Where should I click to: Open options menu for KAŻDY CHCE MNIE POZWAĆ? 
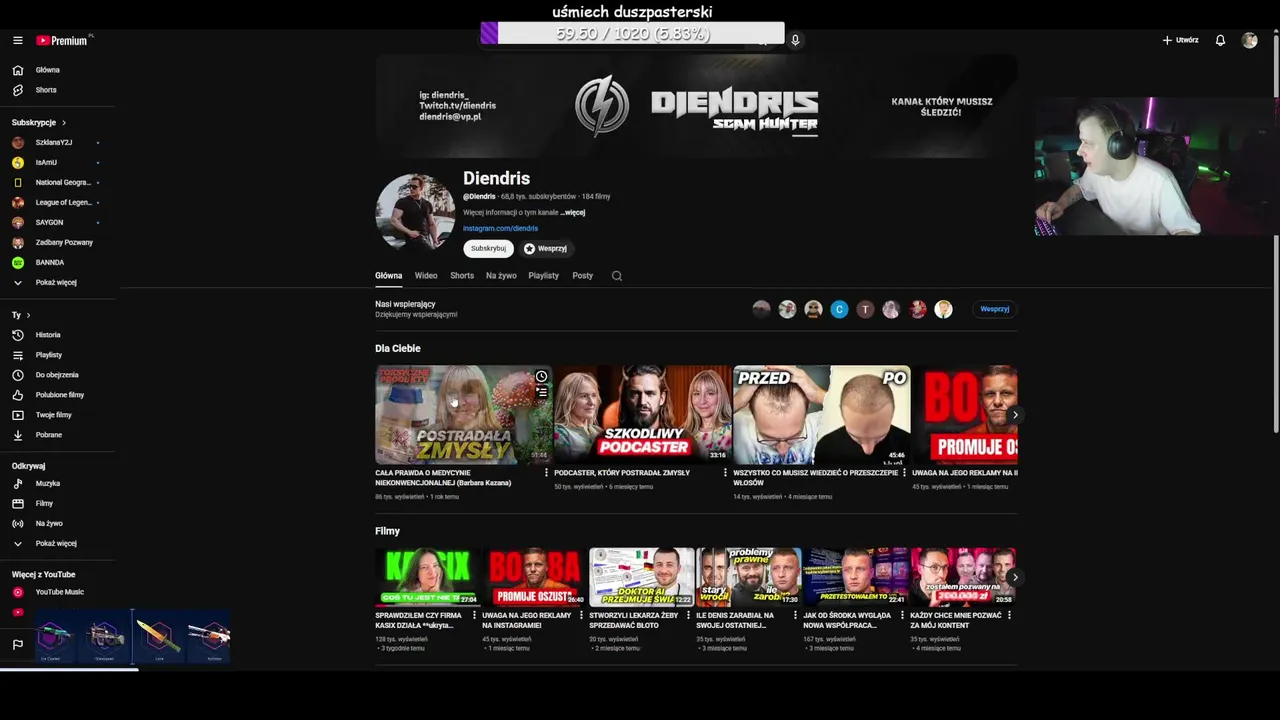[x=1009, y=615]
